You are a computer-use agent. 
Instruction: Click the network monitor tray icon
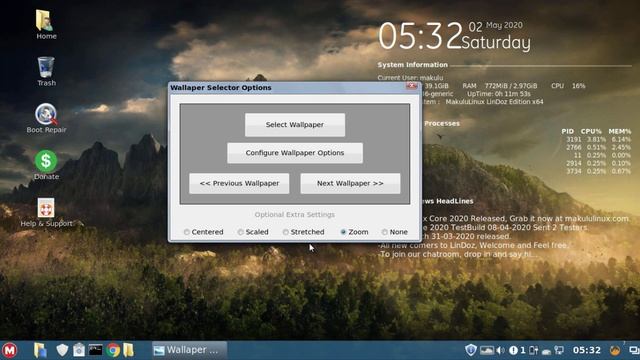pos(559,350)
